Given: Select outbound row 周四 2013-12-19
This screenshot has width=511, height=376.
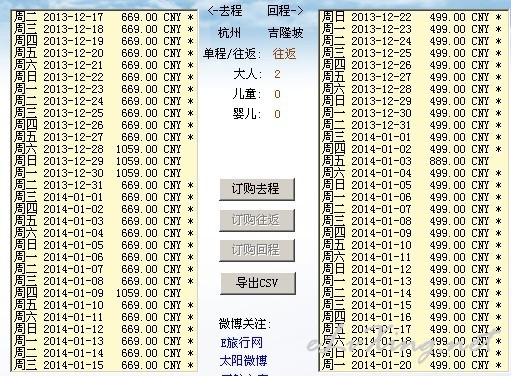Looking at the screenshot, I should (x=104, y=41).
